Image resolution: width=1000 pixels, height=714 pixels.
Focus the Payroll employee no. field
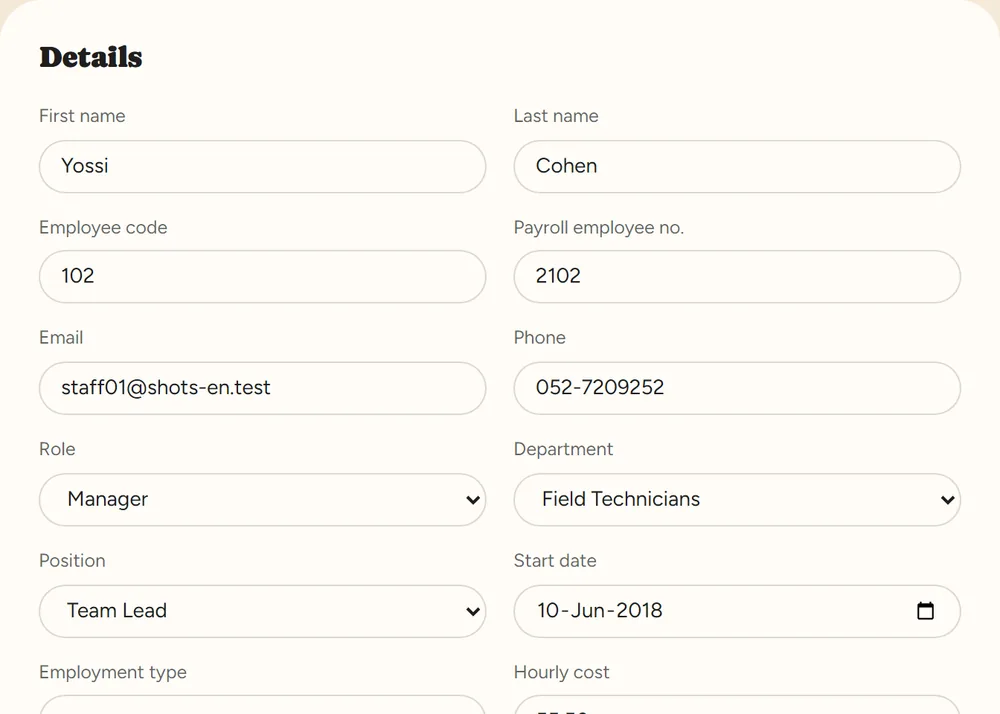click(x=737, y=277)
